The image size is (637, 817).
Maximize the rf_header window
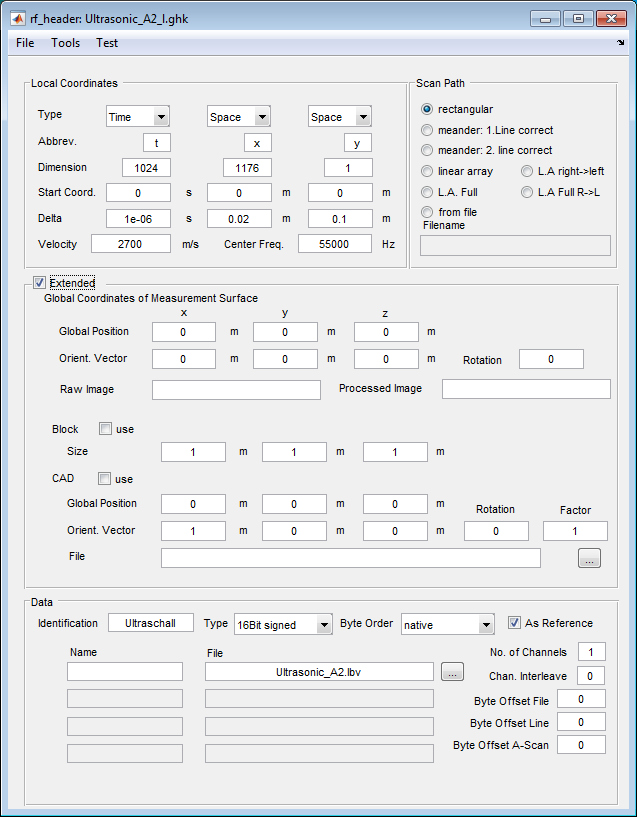(x=578, y=19)
